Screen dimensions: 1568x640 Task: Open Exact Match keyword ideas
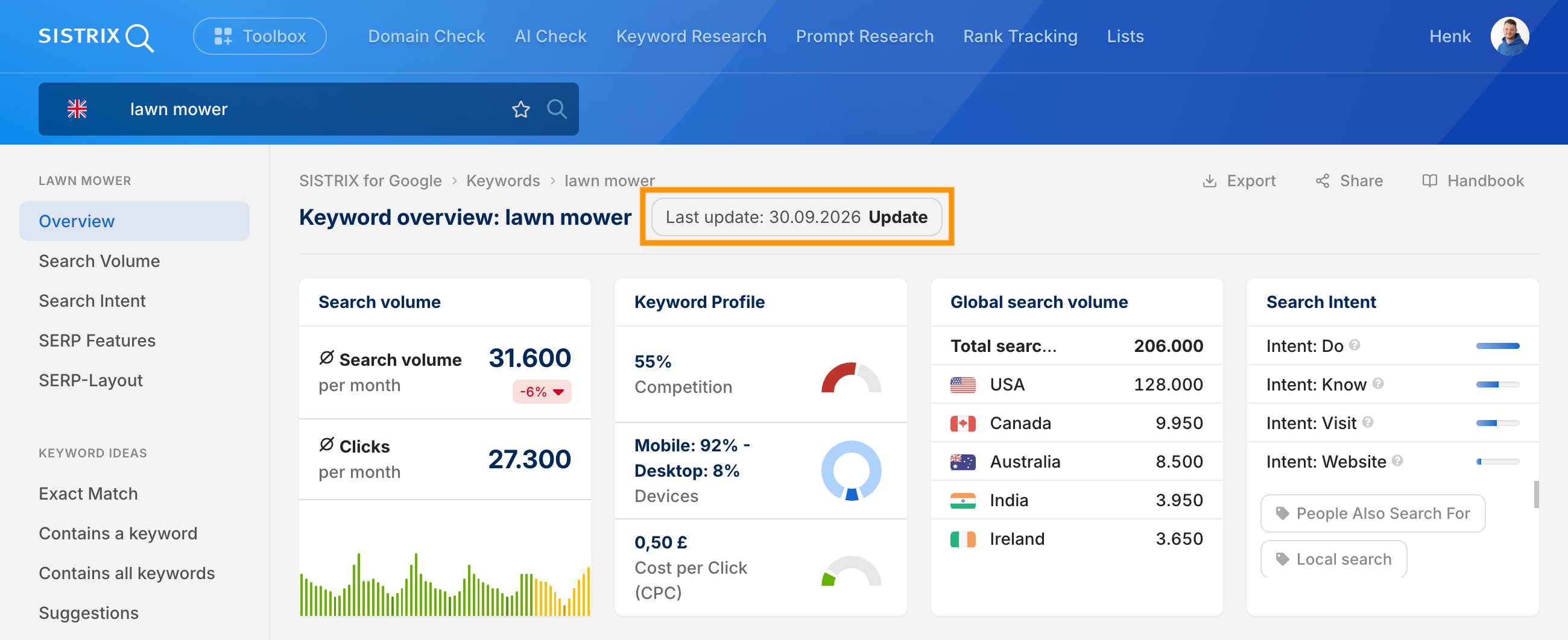click(88, 494)
